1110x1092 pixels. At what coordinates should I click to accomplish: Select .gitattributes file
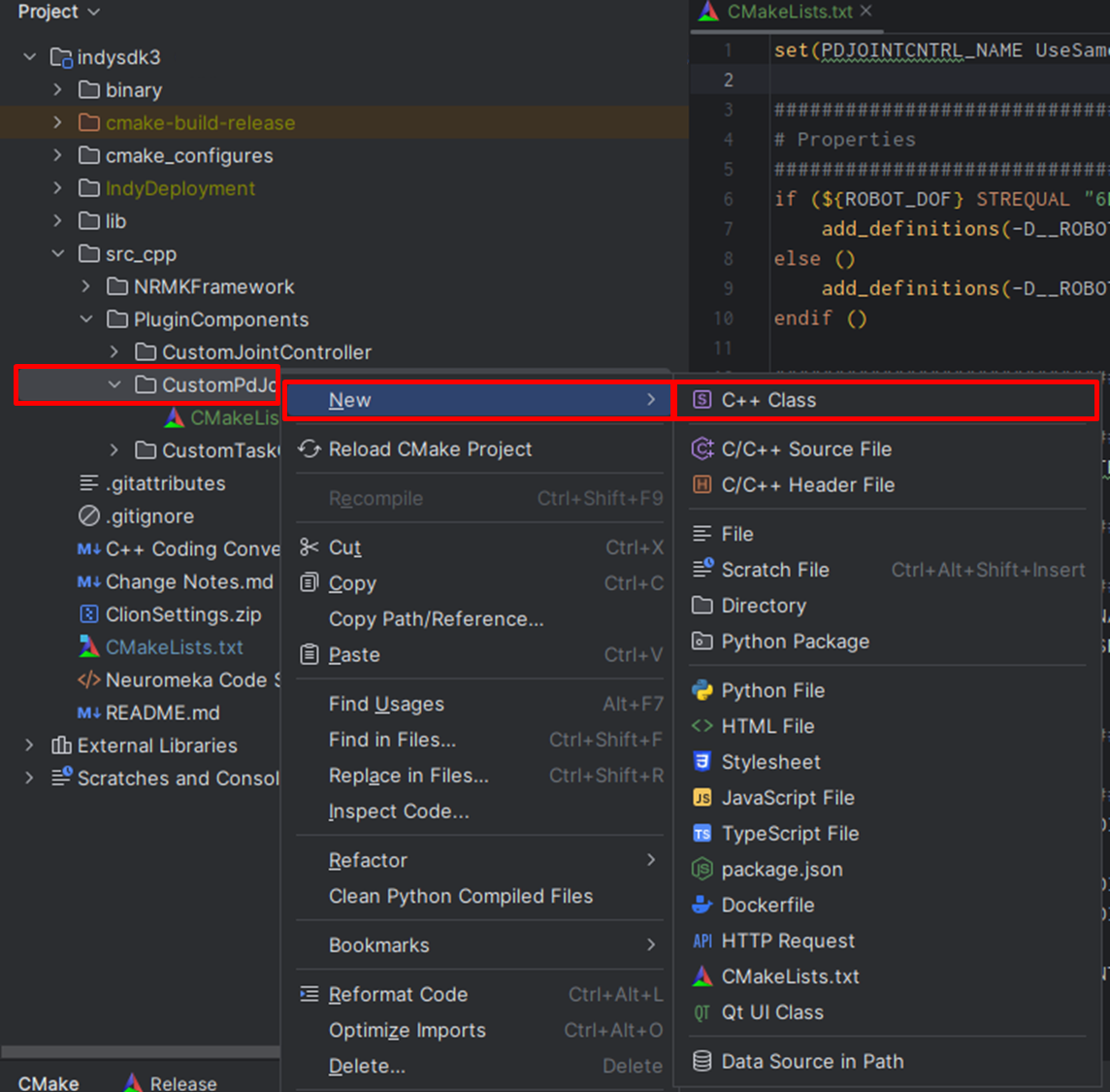(166, 483)
